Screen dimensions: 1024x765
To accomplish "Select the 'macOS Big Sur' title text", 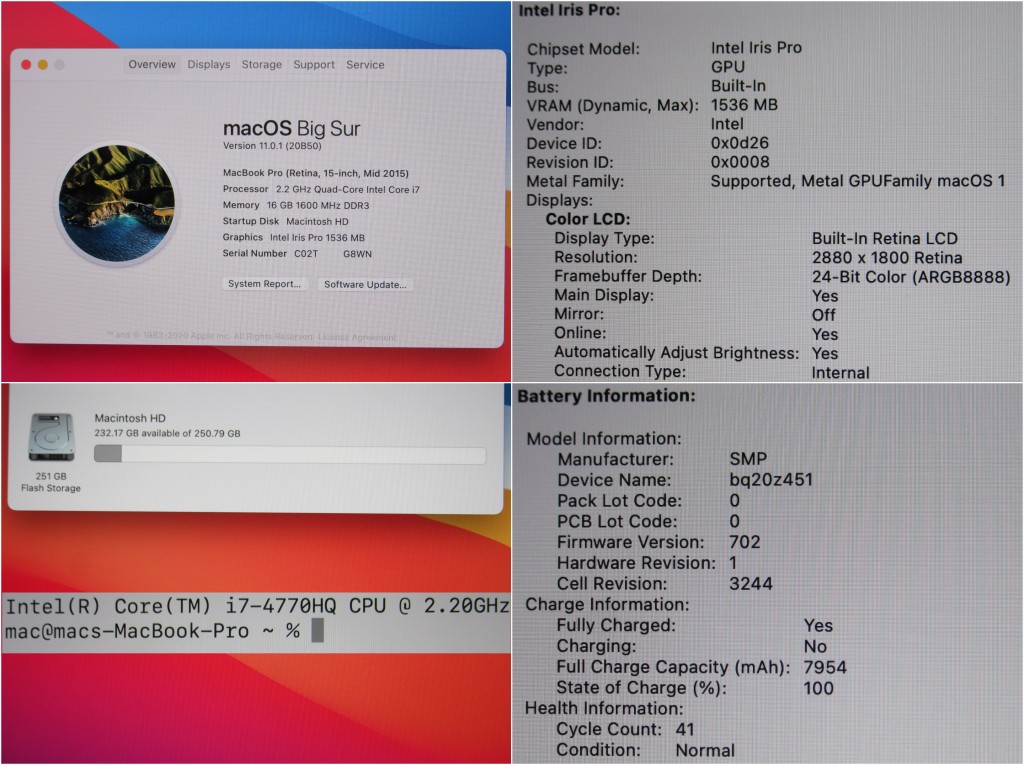I will (291, 129).
